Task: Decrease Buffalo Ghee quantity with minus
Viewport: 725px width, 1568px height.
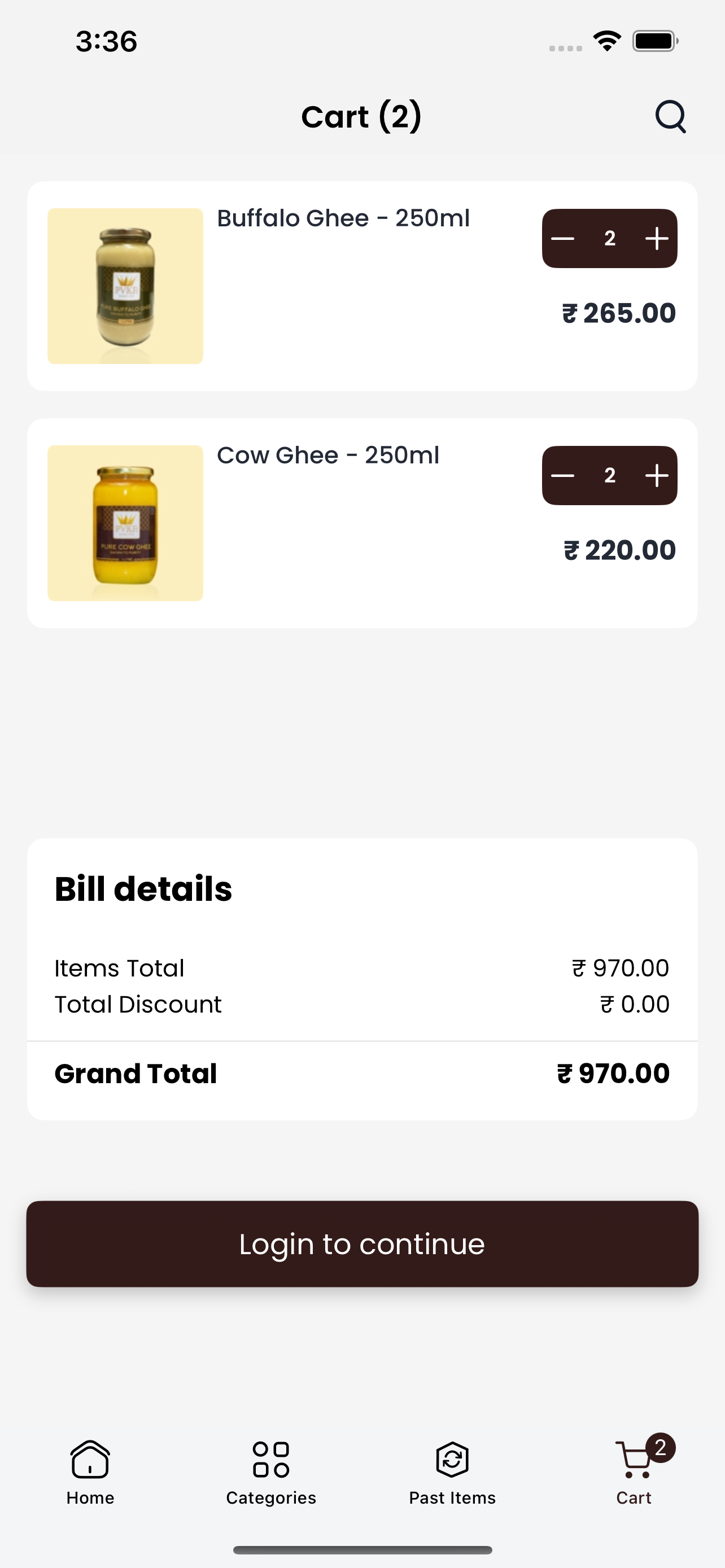Action: [x=562, y=239]
